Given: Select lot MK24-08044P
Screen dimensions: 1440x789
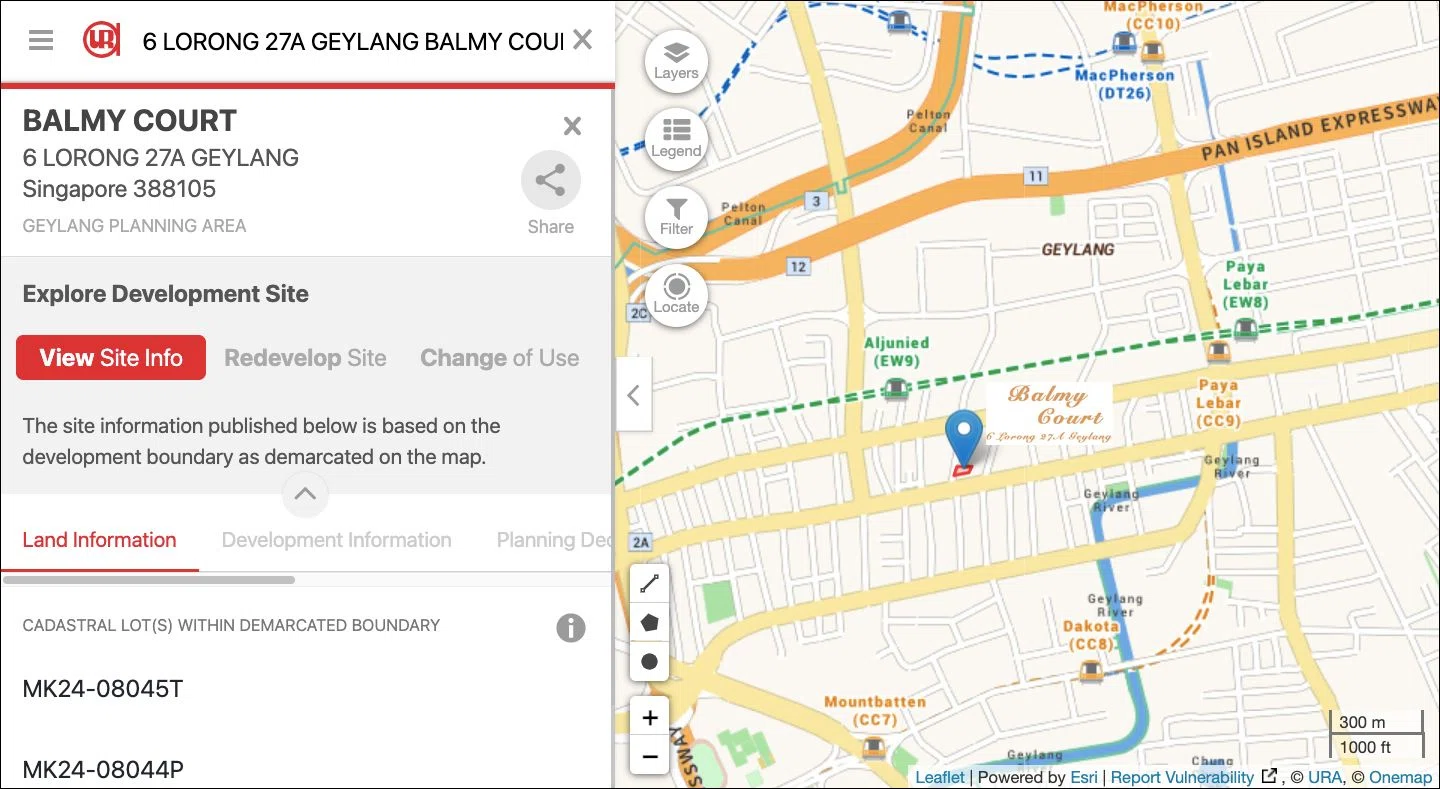Looking at the screenshot, I should pos(103,770).
